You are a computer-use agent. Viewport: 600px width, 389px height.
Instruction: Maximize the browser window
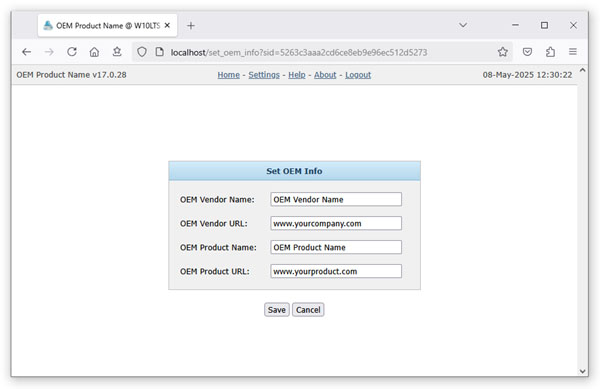tap(544, 25)
